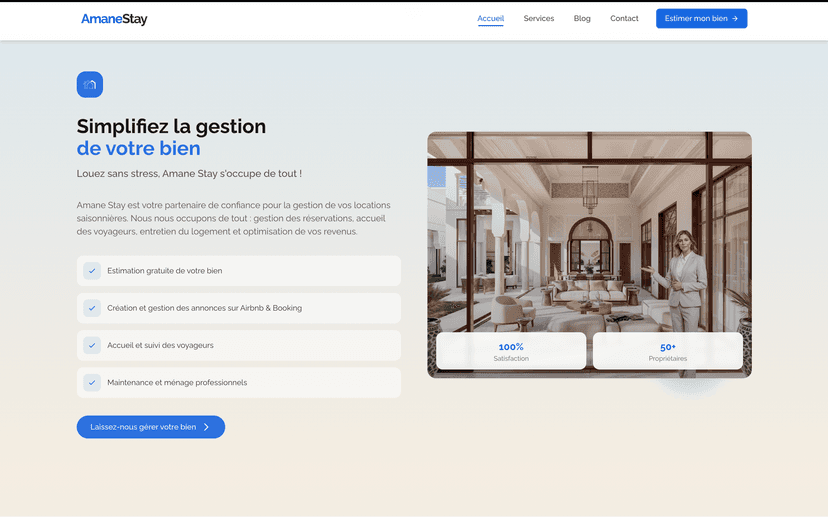The height and width of the screenshot is (522, 828).
Task: Open the Blog page link
Action: 582,18
